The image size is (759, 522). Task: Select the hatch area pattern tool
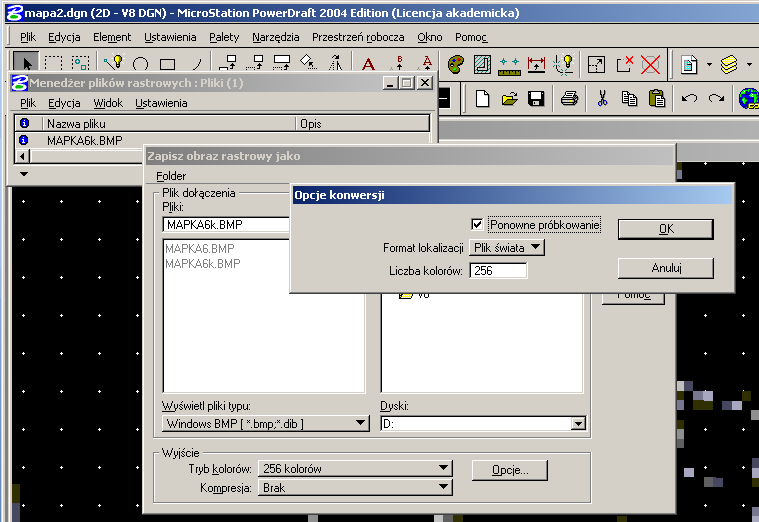coord(482,64)
